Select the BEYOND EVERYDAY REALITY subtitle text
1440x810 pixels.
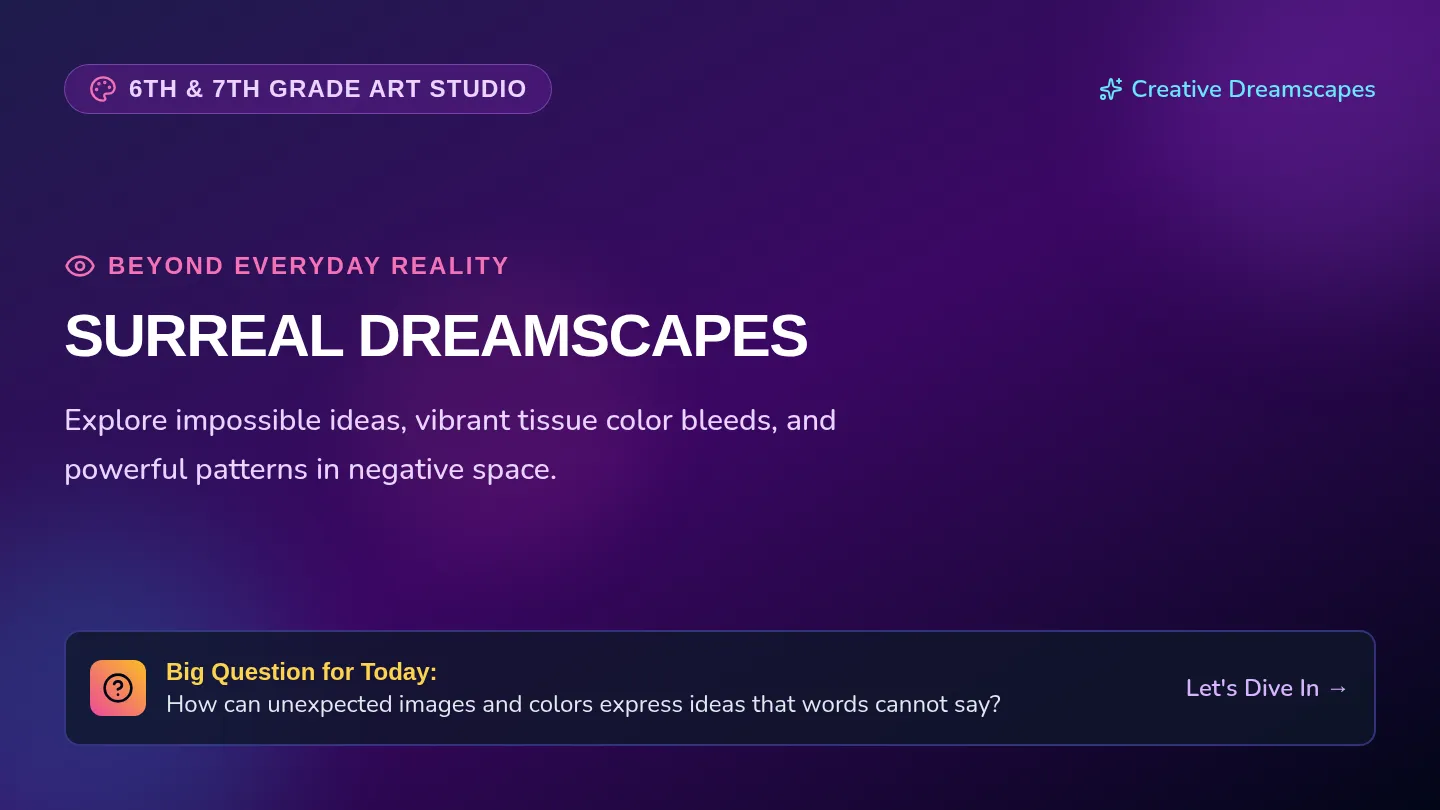click(x=308, y=266)
